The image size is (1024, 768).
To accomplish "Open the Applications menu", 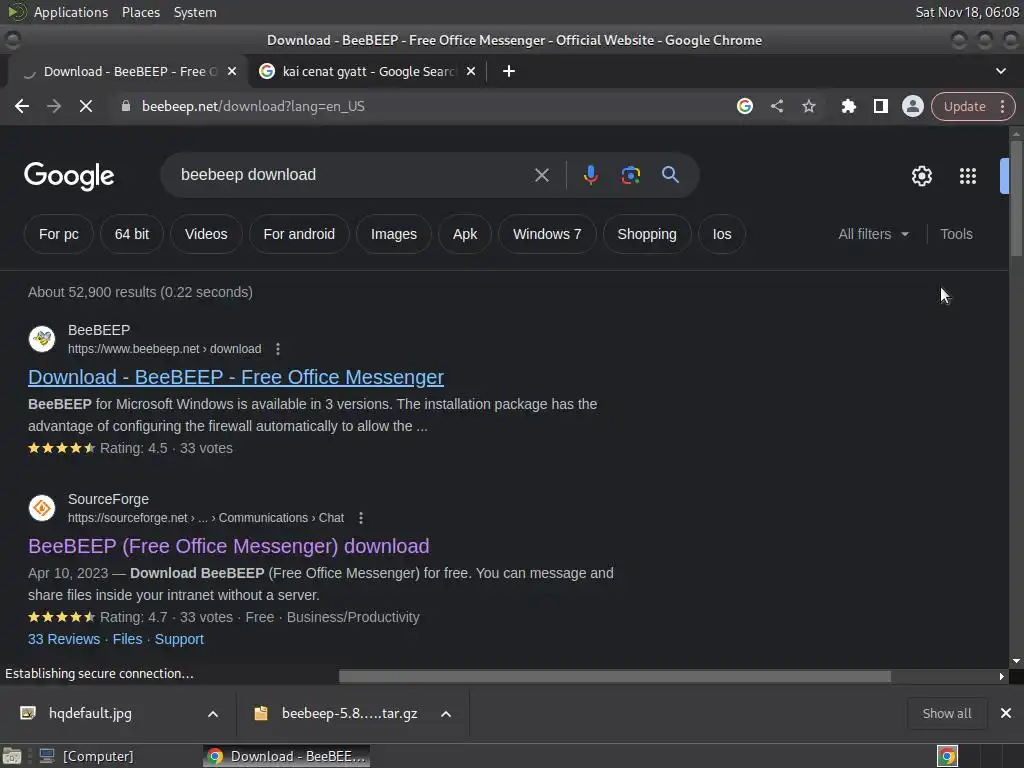I will click(71, 12).
